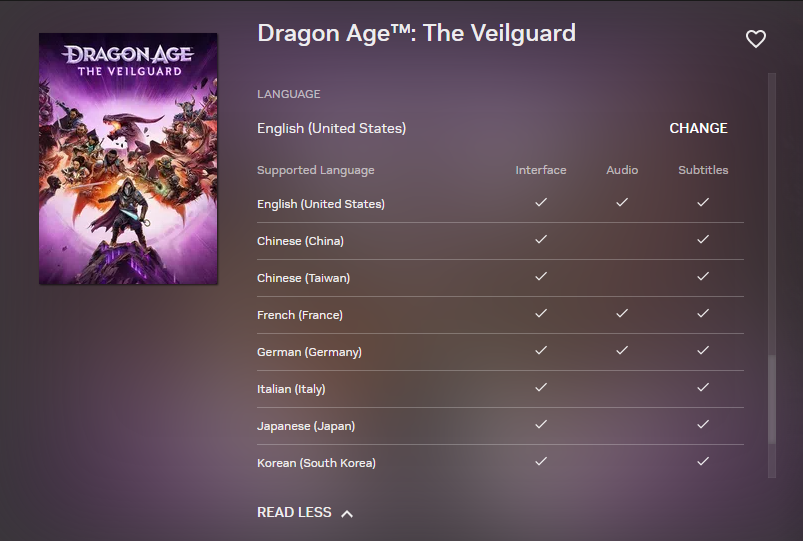Click Korean Interface checkmark
Viewport: 803px width, 541px height.
[x=541, y=461]
